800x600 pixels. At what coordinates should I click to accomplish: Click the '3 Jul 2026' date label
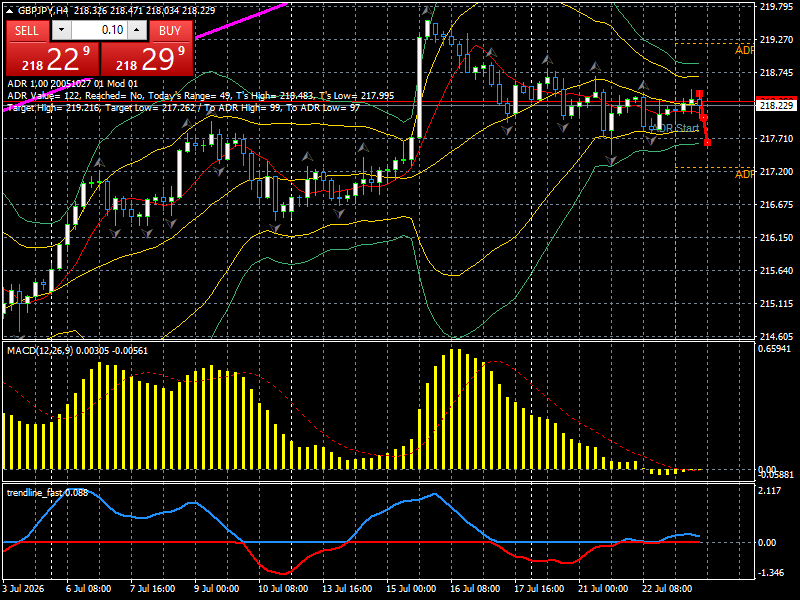[23, 589]
